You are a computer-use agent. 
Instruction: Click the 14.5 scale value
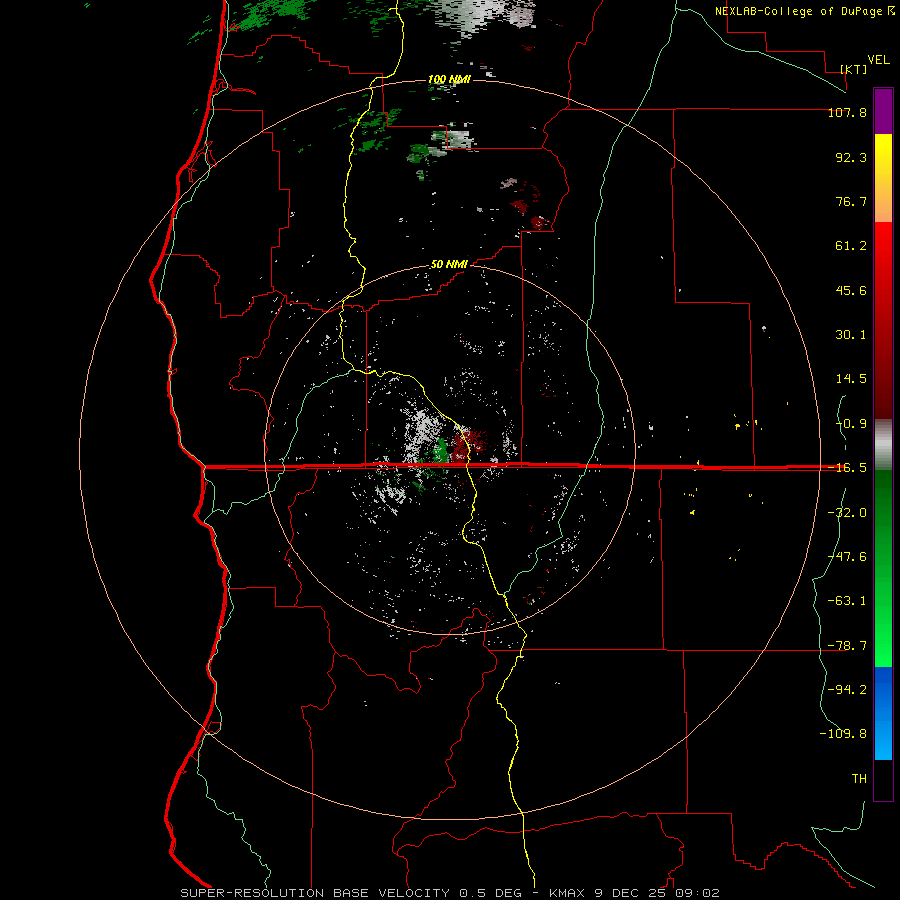851,379
